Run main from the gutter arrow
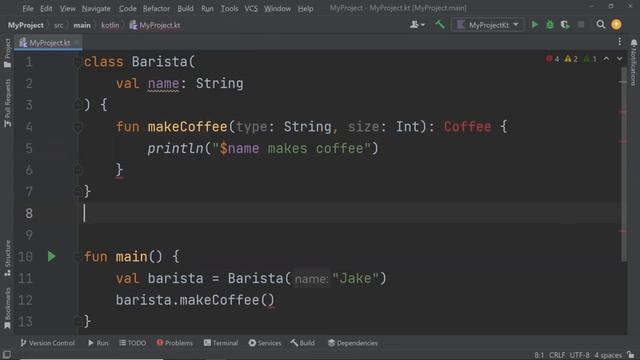Viewport: 640px width, 360px height. [51, 257]
